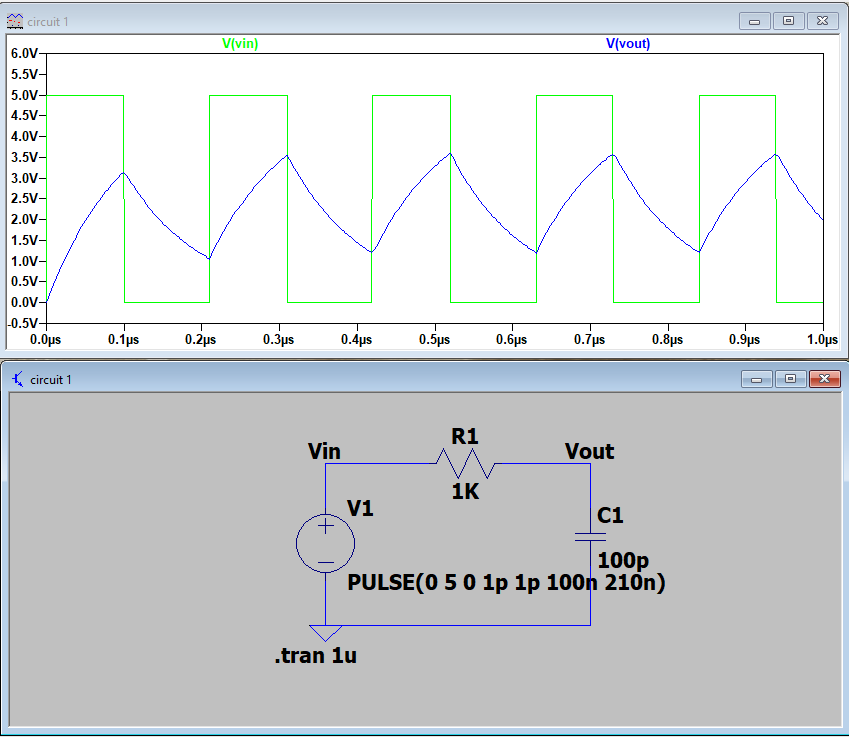
Task: Click the schematic window title bar icon
Action: pyautogui.click(x=17, y=379)
